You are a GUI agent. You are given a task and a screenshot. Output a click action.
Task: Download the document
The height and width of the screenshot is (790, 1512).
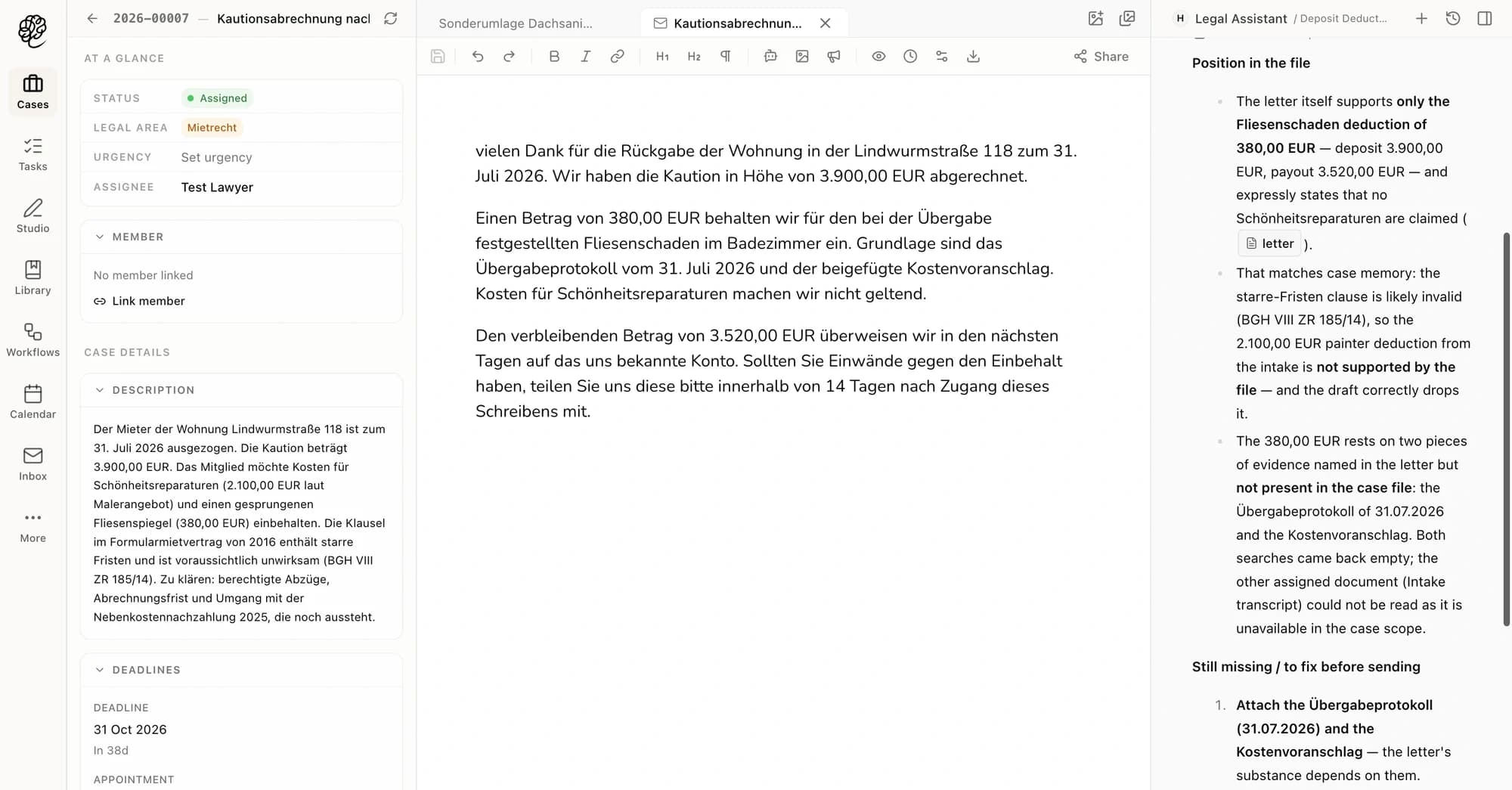(x=973, y=56)
